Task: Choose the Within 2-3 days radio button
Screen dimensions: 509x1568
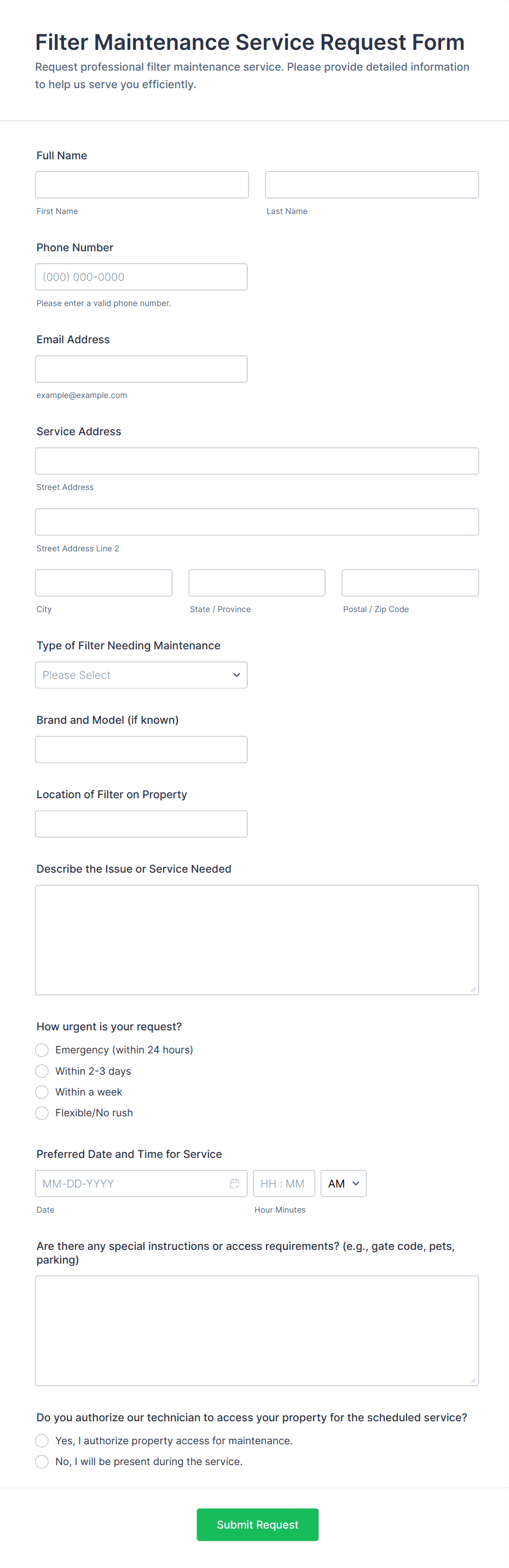Action: tap(42, 1071)
